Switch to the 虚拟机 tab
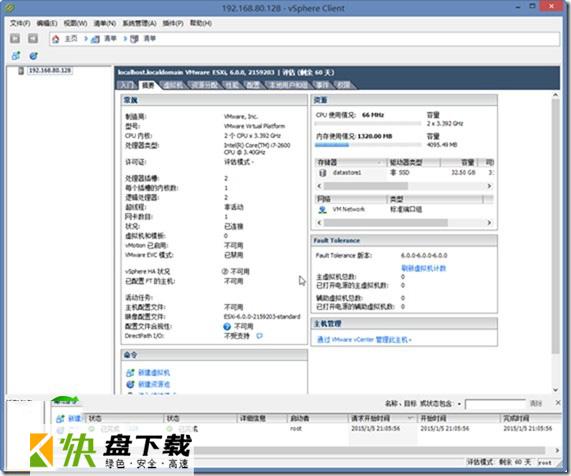 [173, 85]
